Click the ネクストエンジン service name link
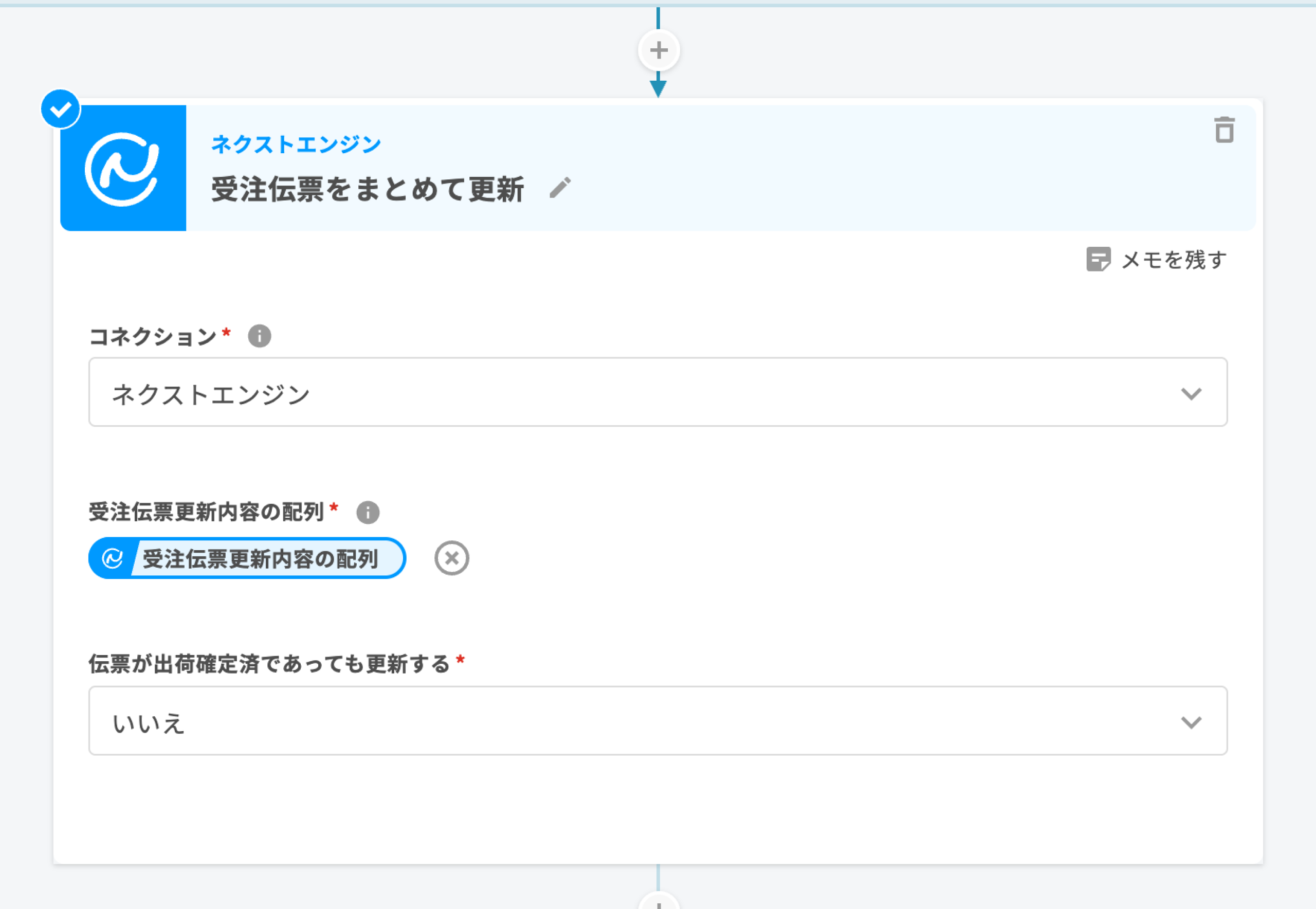Viewport: 1316px width, 909px height. click(x=296, y=144)
